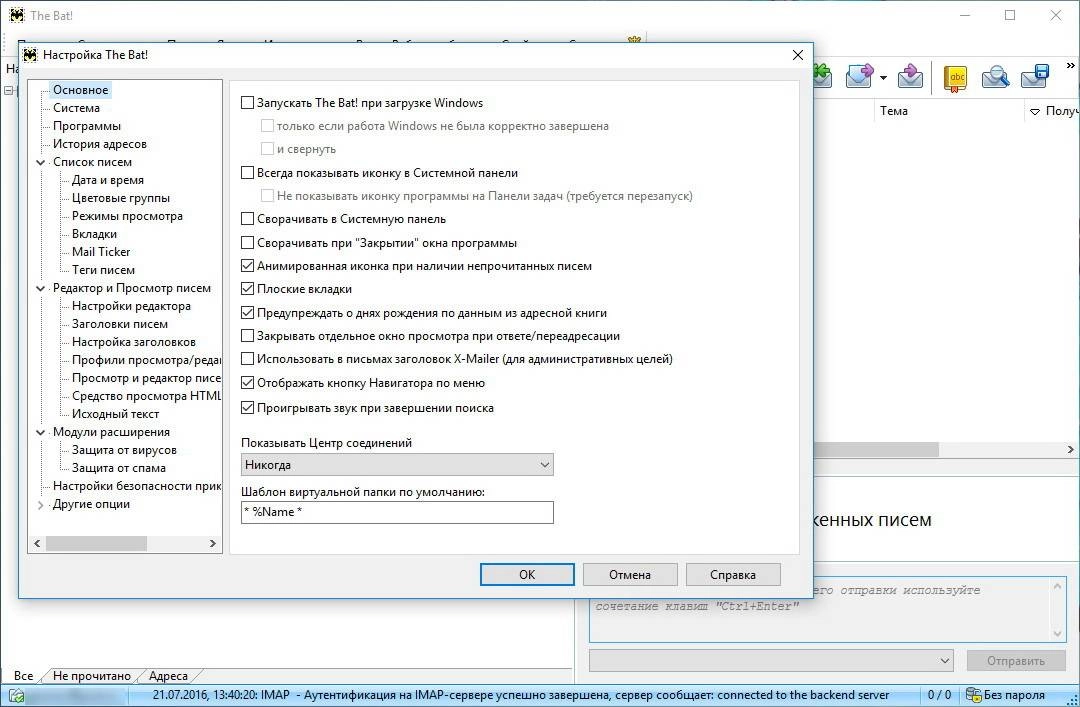The height and width of the screenshot is (707, 1080).
Task: Click The Bat! icon in settings dialog title
Action: [30, 55]
